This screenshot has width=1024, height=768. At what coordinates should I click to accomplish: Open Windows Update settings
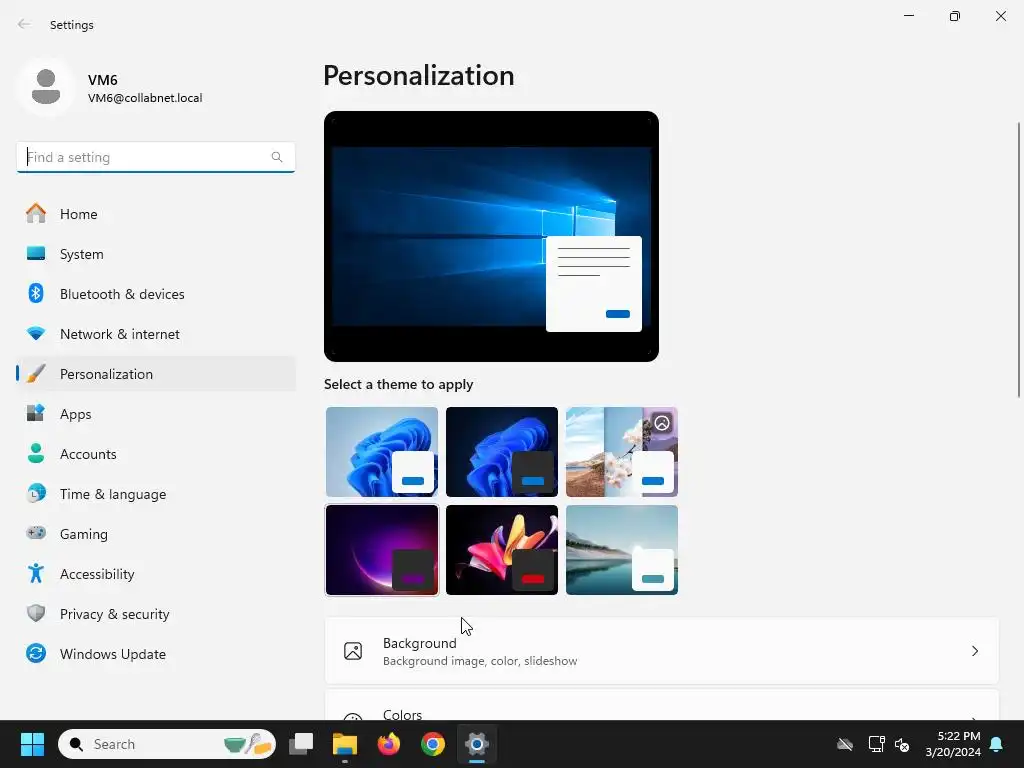click(156, 653)
